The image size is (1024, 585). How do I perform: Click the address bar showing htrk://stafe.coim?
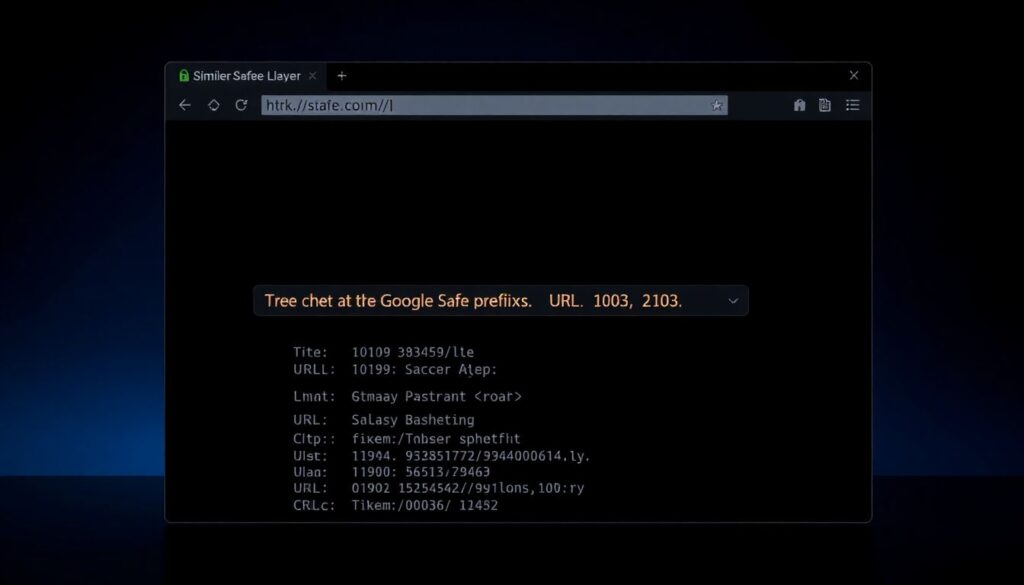[480, 105]
